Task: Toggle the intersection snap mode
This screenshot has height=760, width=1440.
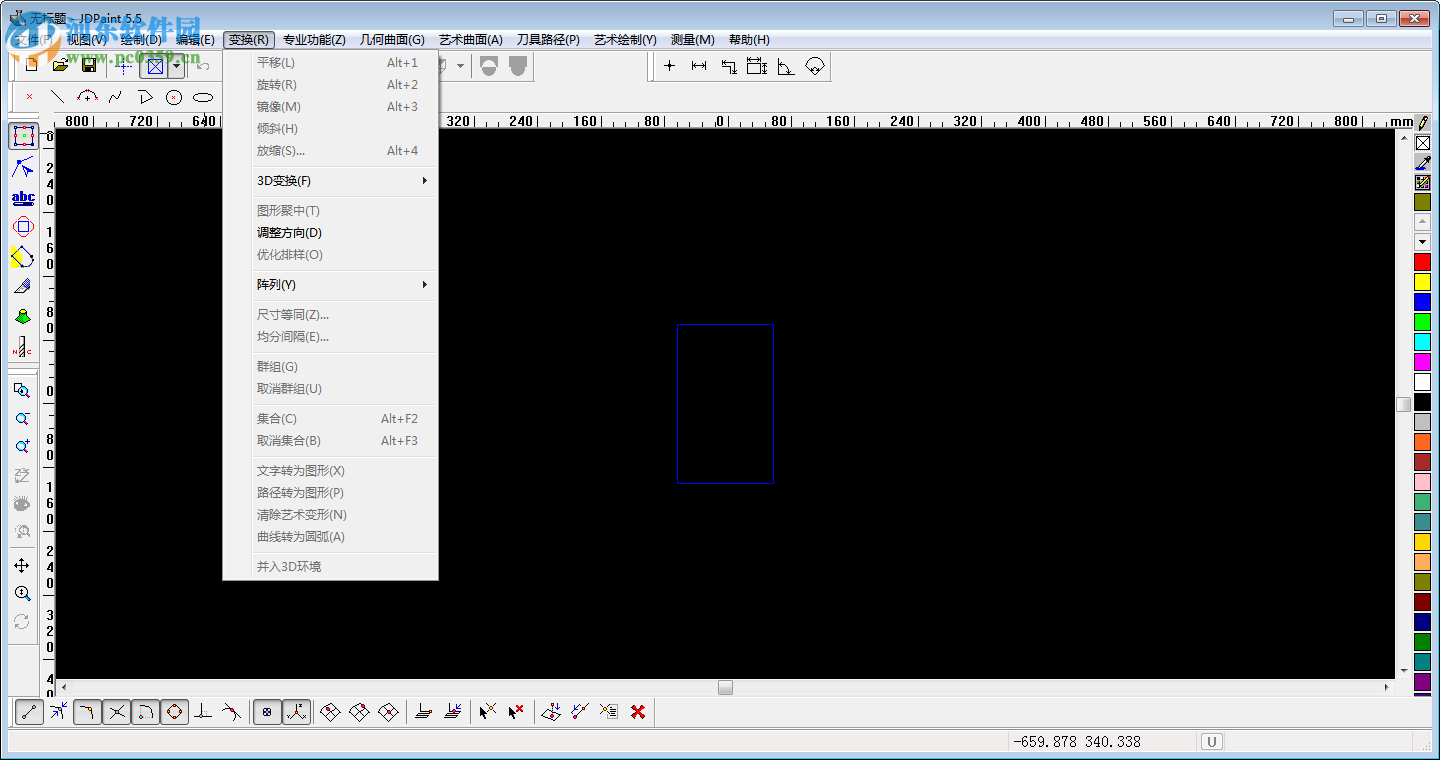Action: 116,711
